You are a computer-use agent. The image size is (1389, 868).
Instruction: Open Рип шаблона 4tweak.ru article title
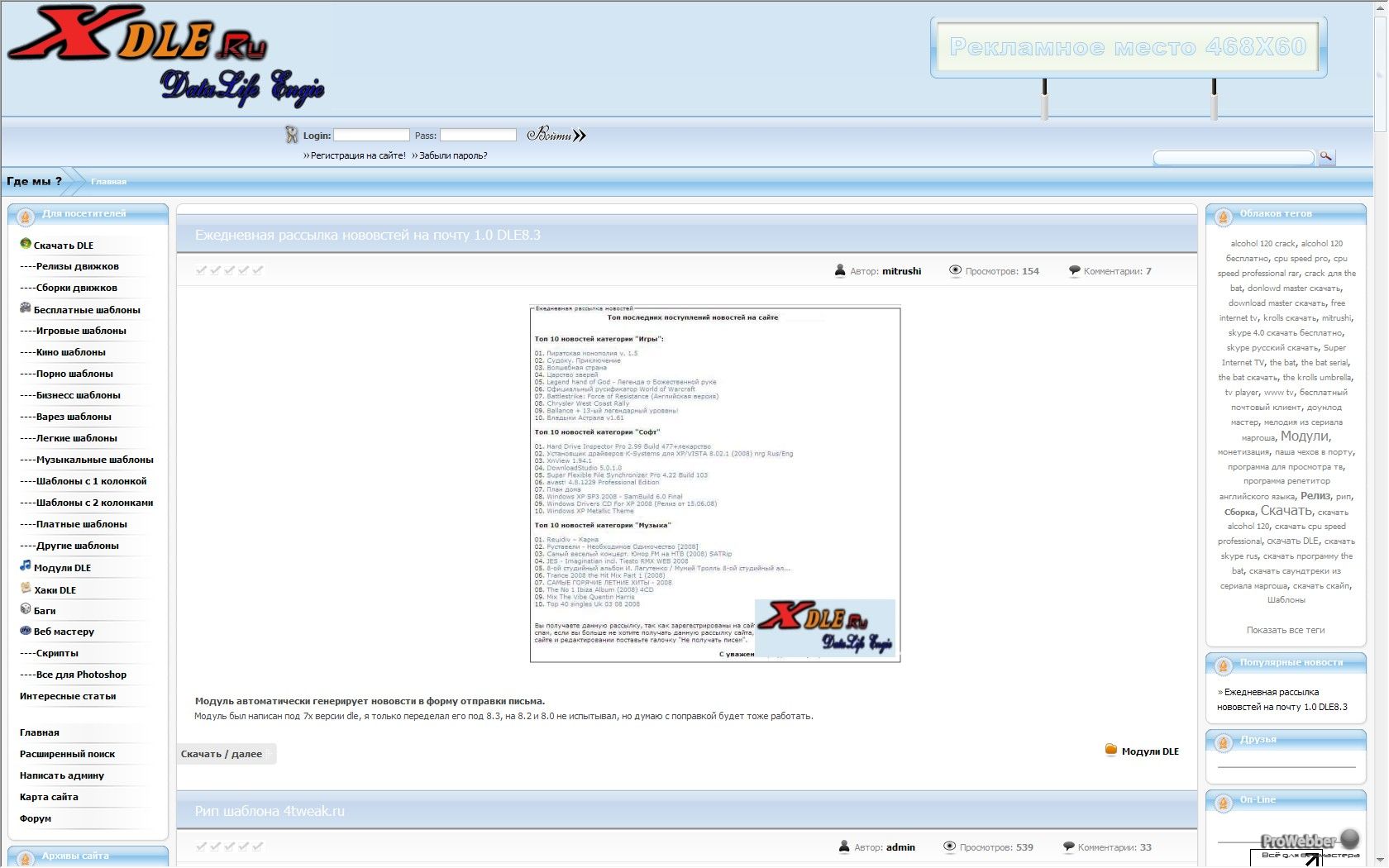click(x=270, y=811)
